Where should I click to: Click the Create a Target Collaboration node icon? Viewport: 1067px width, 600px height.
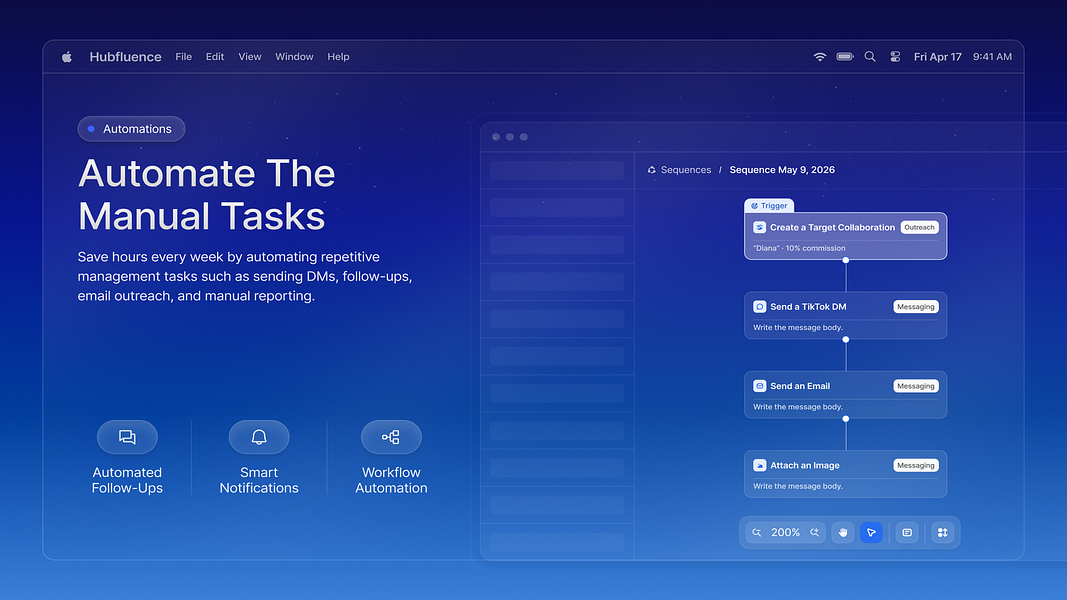coord(759,227)
